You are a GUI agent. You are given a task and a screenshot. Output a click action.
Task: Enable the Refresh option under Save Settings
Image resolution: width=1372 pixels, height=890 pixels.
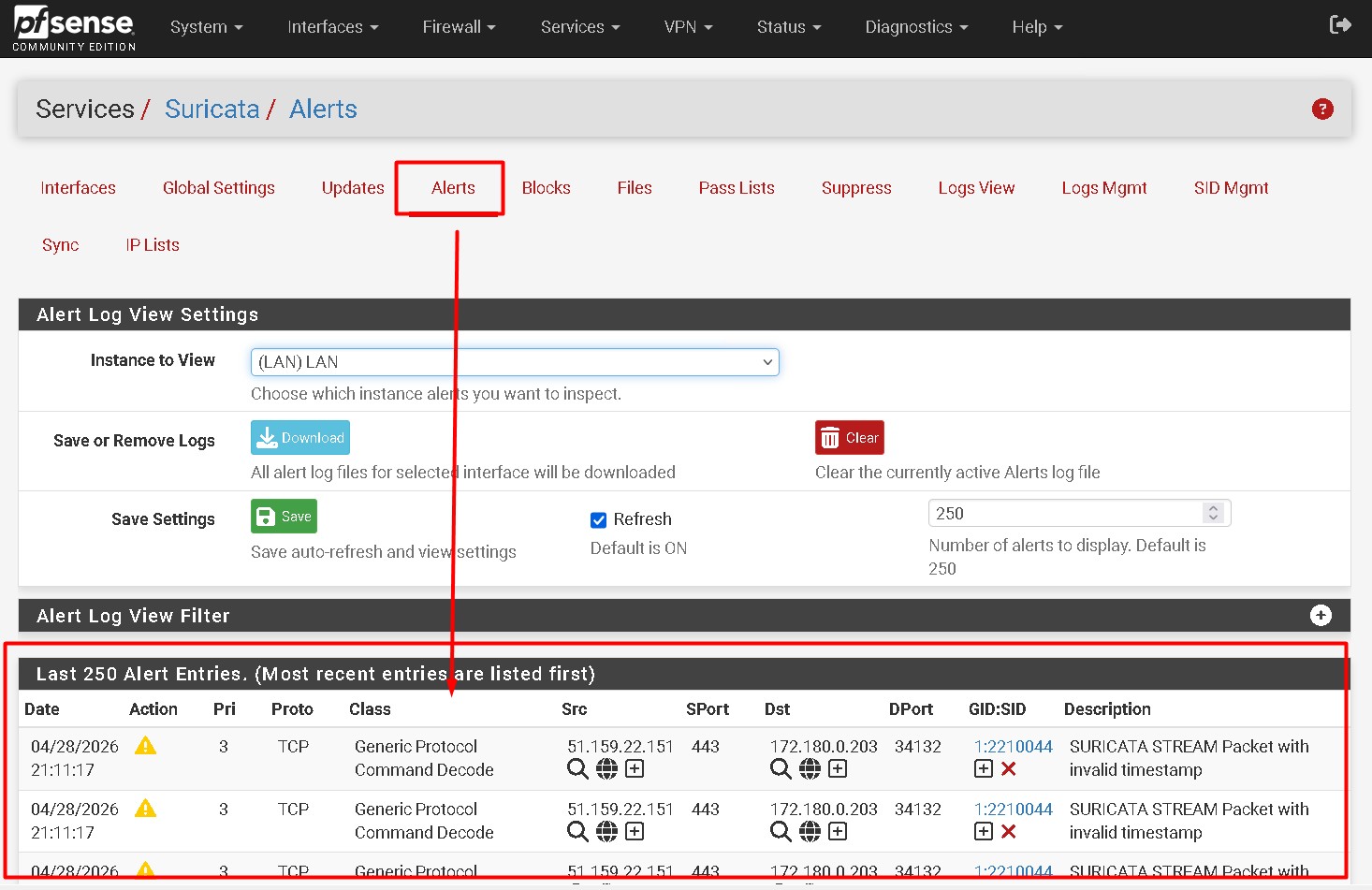598,519
